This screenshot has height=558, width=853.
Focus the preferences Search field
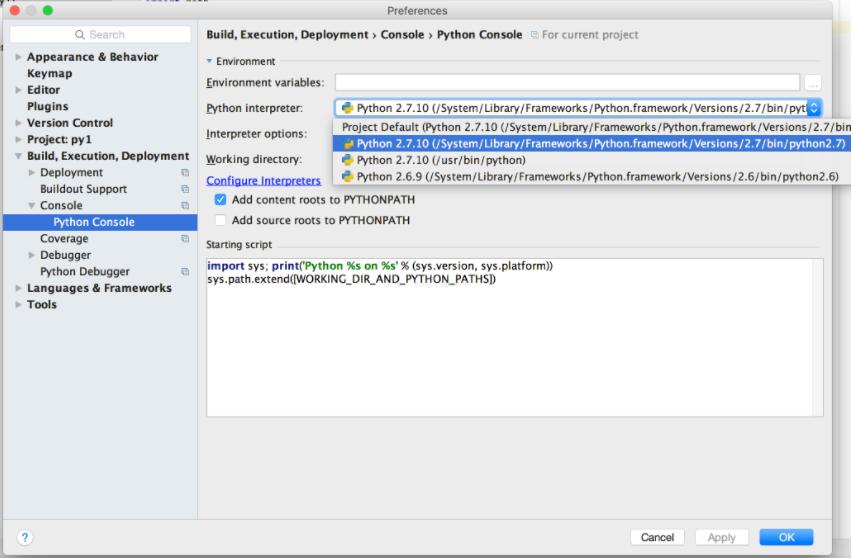coord(100,35)
